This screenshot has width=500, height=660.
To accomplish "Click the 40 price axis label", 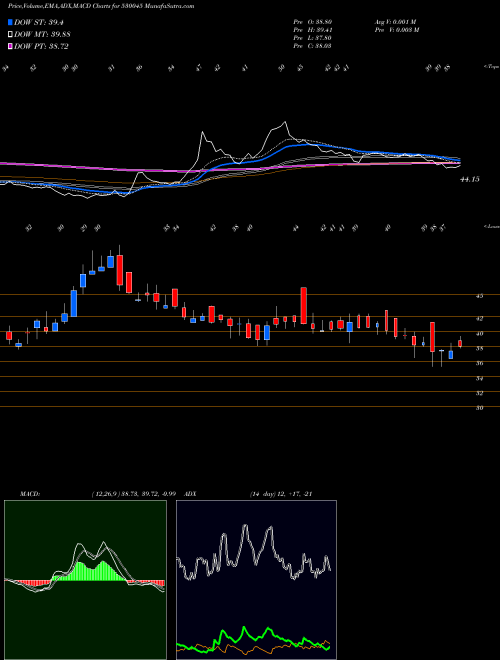I will tap(479, 333).
